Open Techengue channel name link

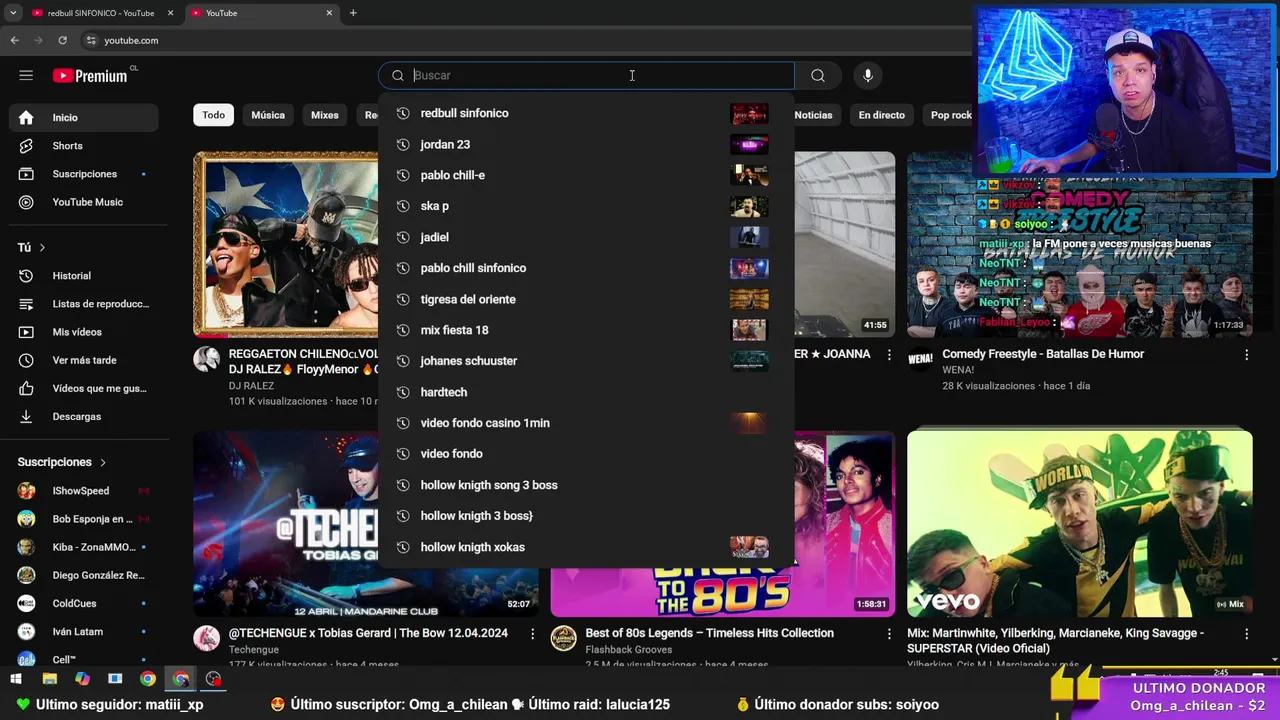[254, 650]
